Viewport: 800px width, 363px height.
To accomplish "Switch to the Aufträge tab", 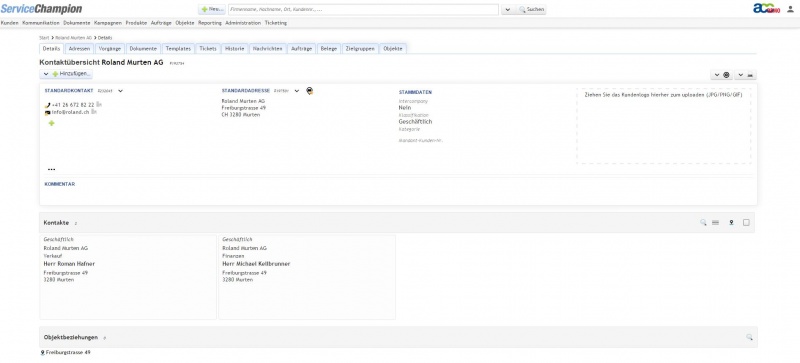I will 302,49.
